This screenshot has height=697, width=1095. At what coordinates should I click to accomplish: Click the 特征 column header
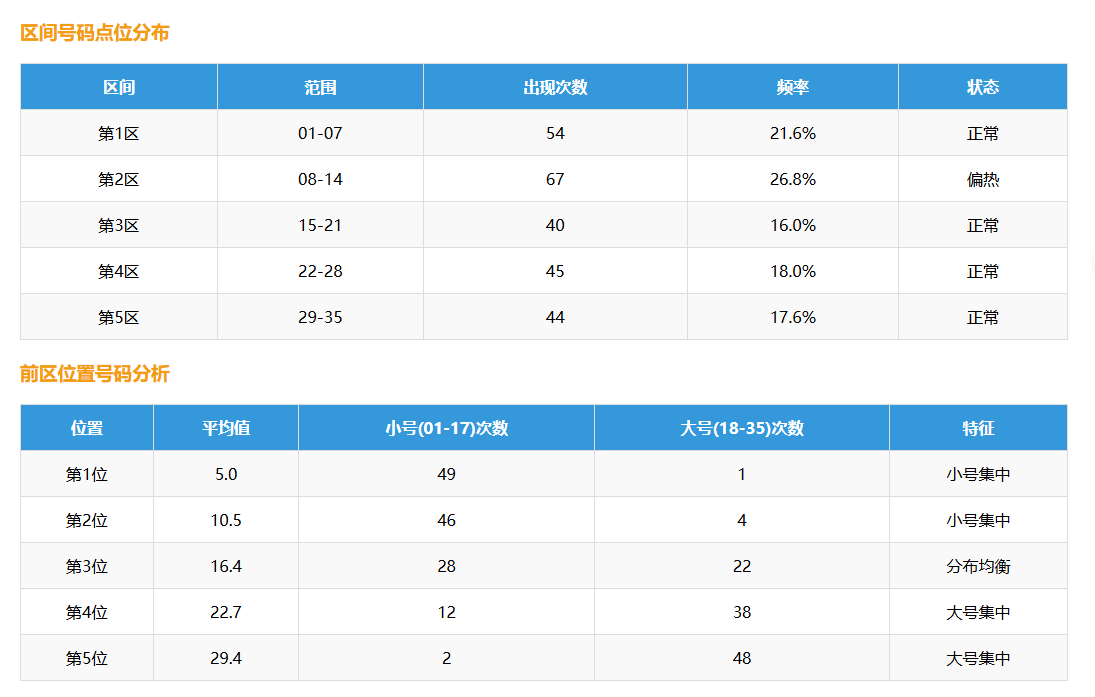click(x=978, y=428)
